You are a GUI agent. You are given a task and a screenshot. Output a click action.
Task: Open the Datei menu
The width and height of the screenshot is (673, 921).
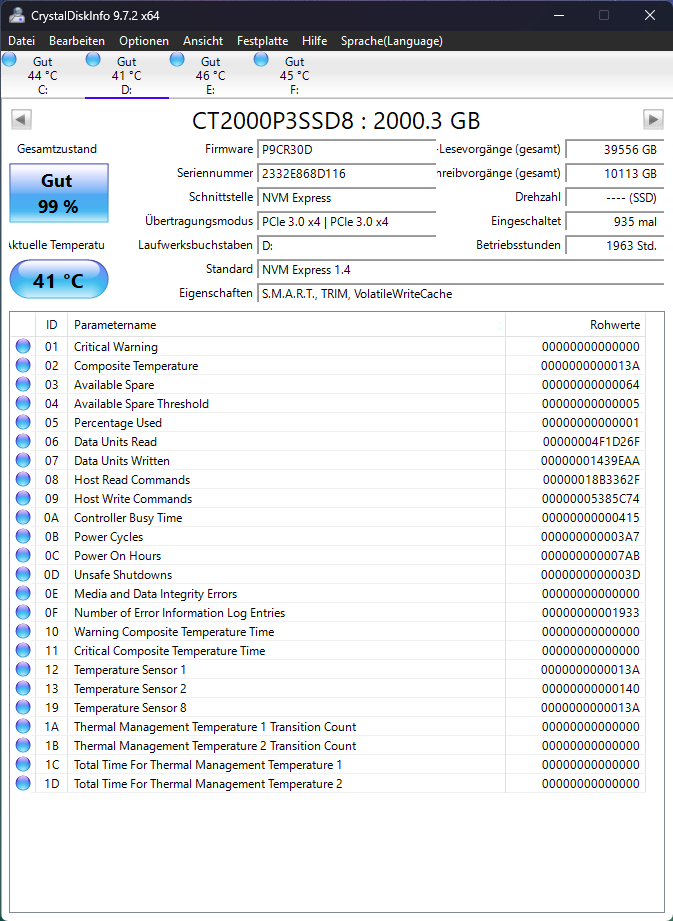coord(22,41)
